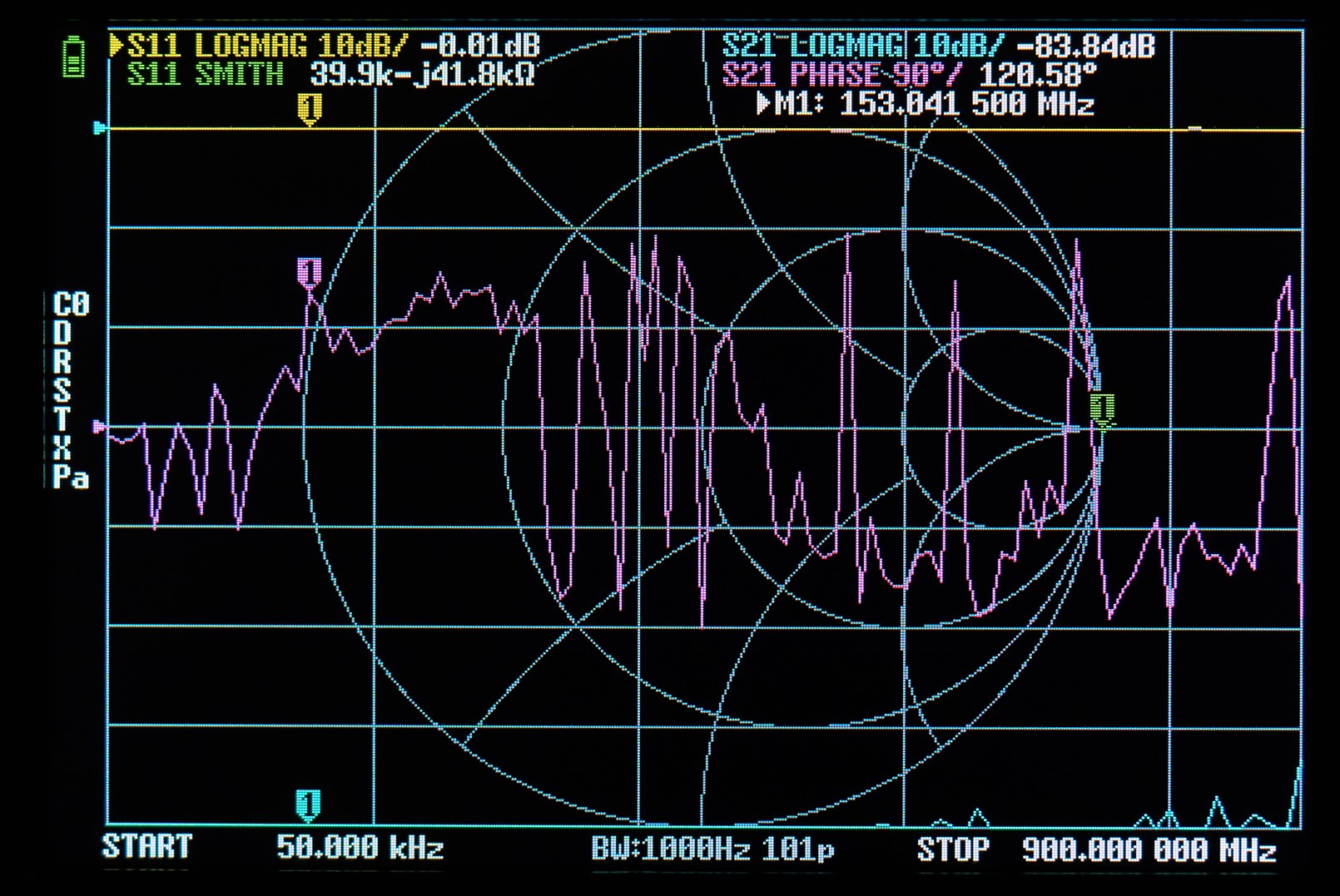Select the yellow marker 1 on S11 LOGMAG trace
Image resolution: width=1340 pixels, height=896 pixels.
pos(310,109)
